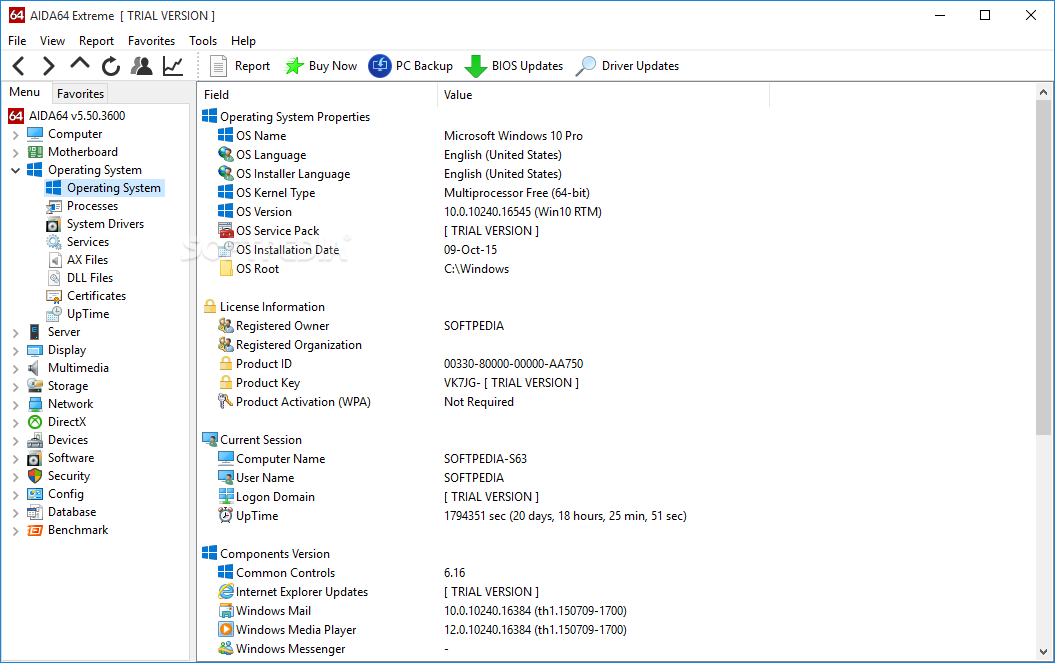Collapse the Operating System tree node

[x=15, y=170]
